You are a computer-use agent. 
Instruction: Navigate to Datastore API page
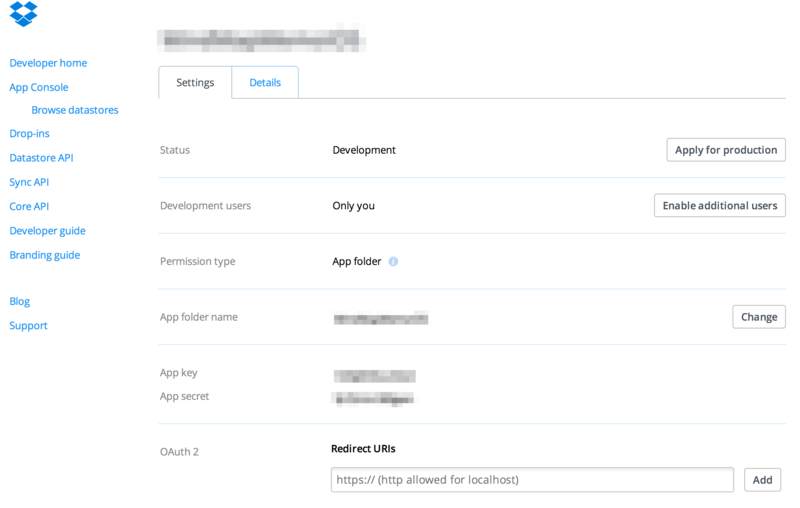click(41, 158)
